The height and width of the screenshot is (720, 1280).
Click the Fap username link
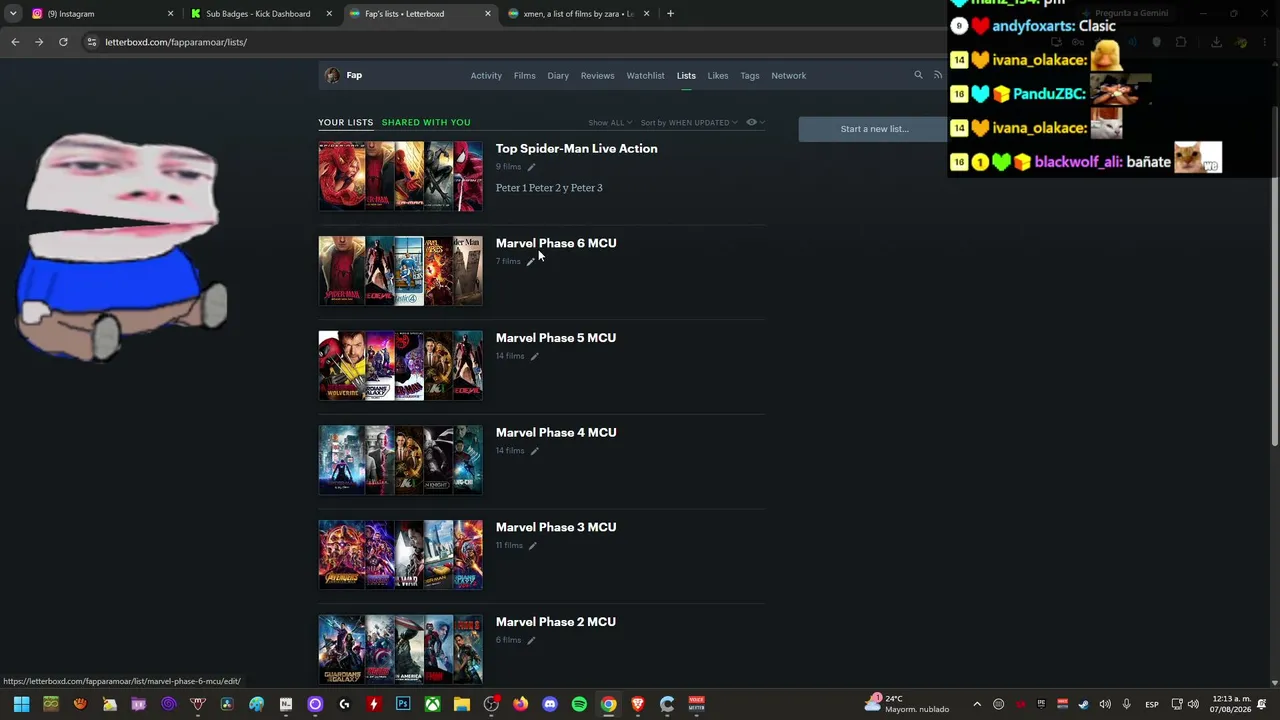pyautogui.click(x=354, y=75)
